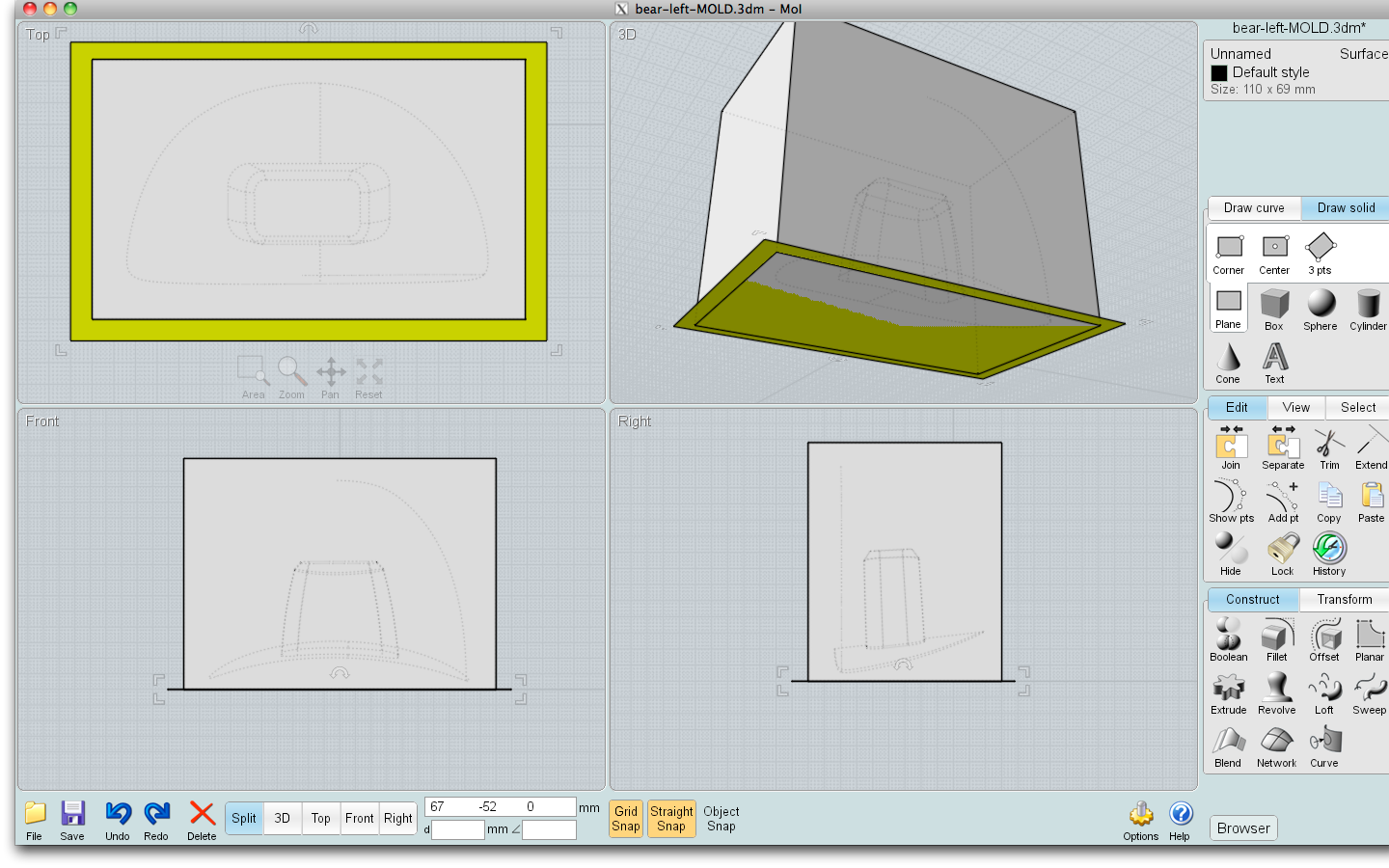Choose the Plane solid tool

click(x=1229, y=309)
